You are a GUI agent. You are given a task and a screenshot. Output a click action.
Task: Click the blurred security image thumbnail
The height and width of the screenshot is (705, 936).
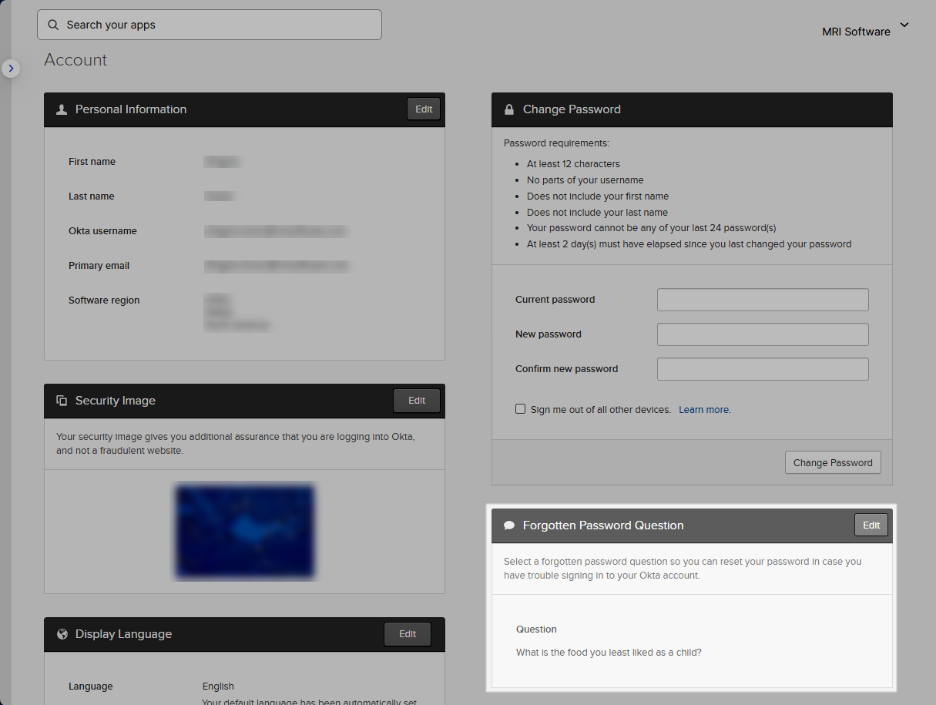coord(245,531)
